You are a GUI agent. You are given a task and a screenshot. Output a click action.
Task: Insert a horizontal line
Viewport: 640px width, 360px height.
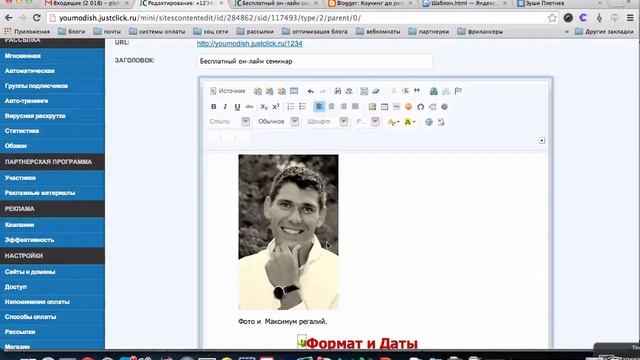[396, 107]
